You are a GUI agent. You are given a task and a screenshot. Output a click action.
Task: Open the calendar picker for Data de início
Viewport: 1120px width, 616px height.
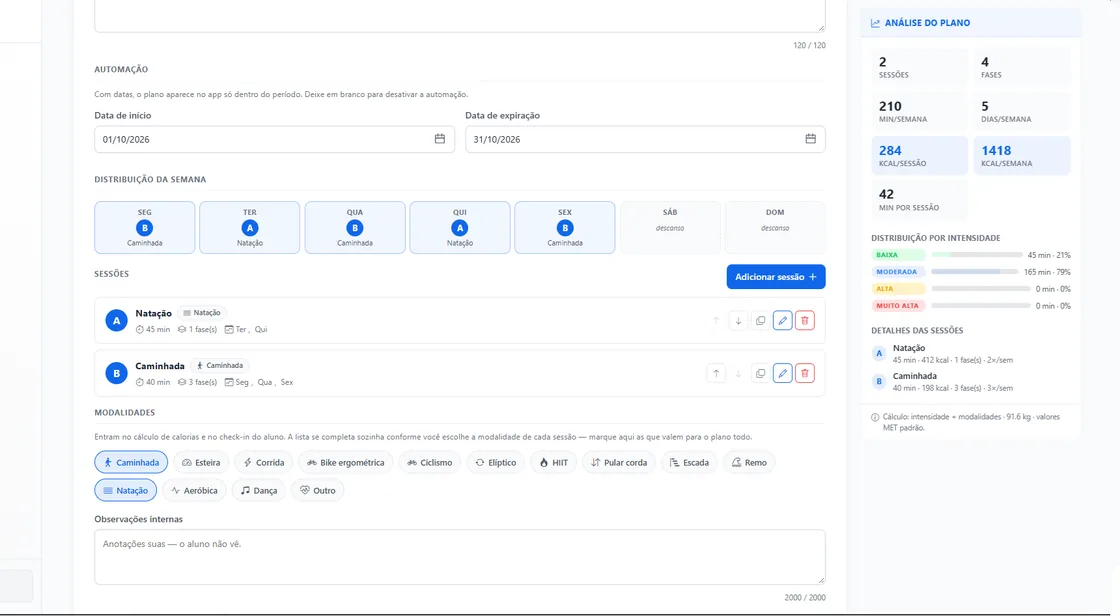tap(440, 139)
